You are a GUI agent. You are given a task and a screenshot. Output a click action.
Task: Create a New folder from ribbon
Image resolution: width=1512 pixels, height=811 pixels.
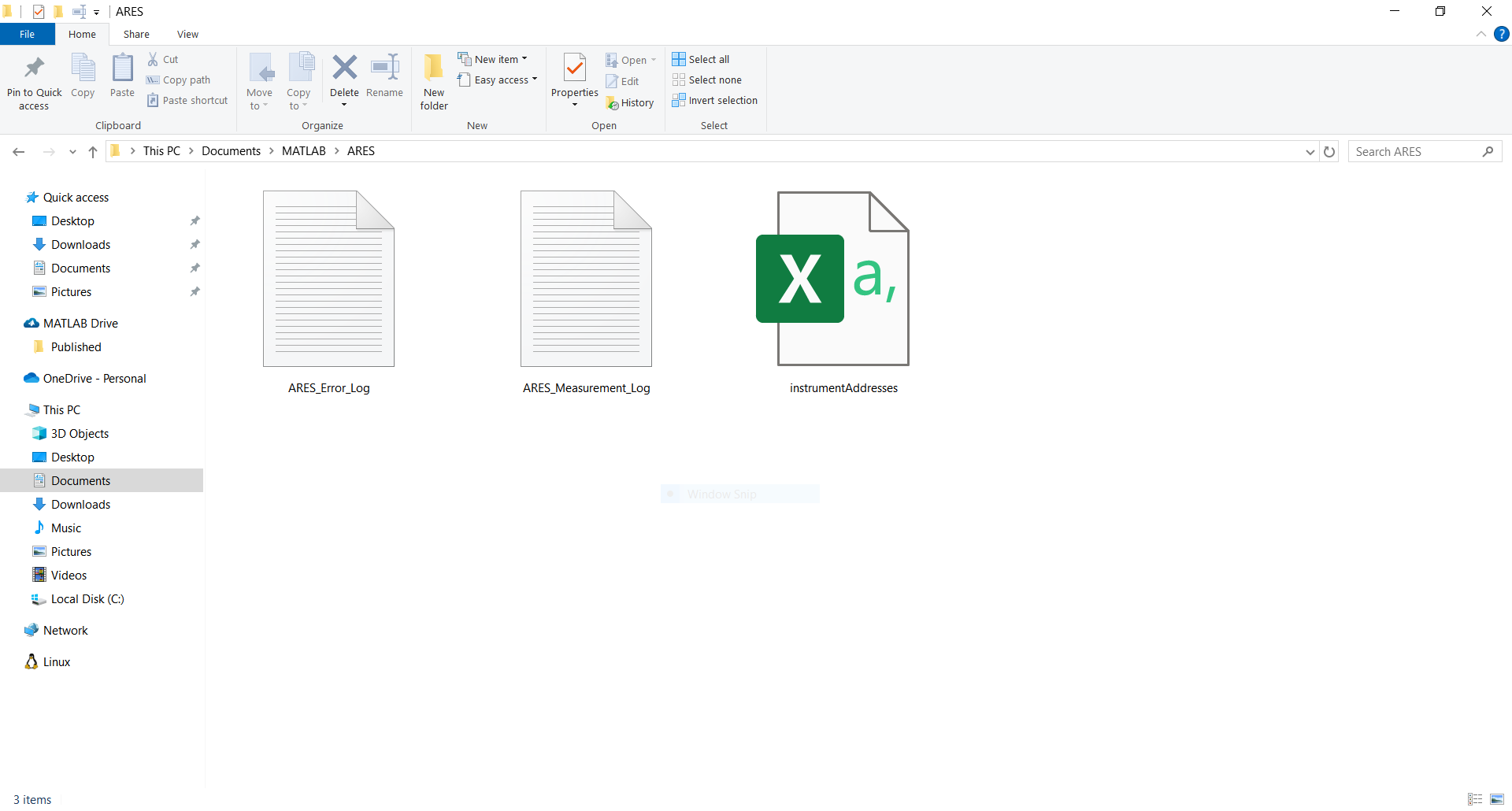coord(434,81)
